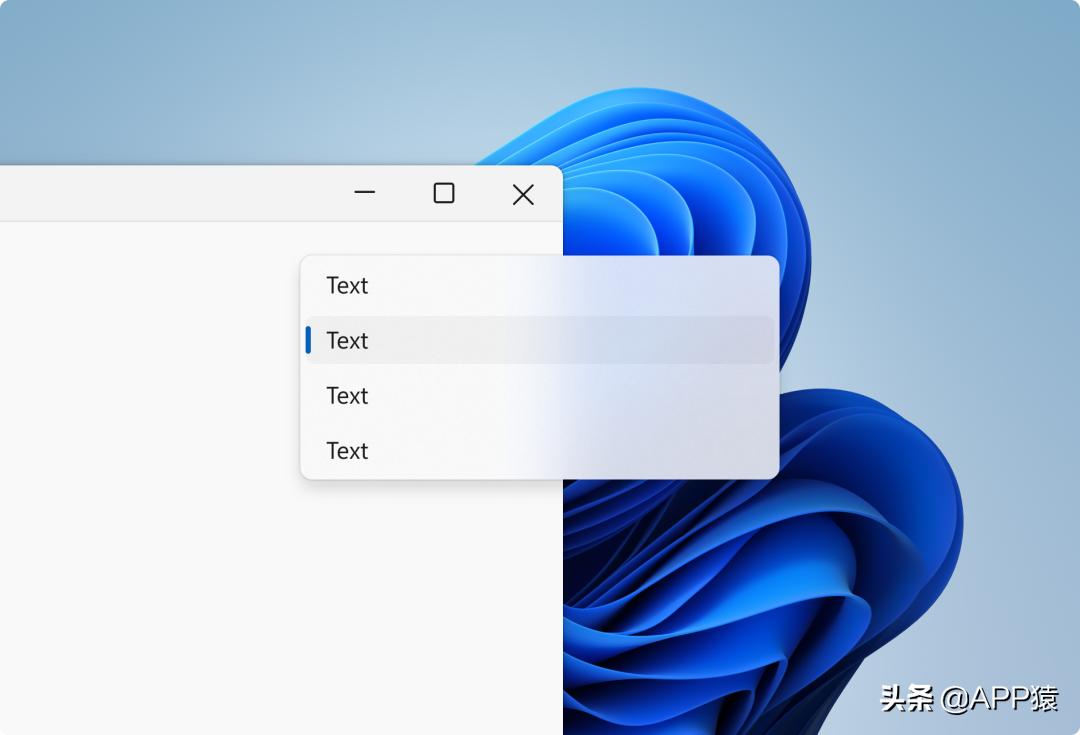The height and width of the screenshot is (735, 1080).
Task: Select the third Text item in the list
Action: click(346, 395)
